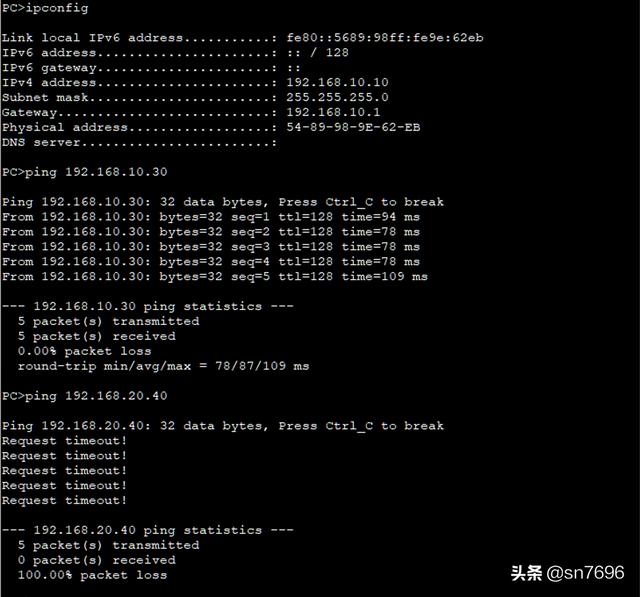
Task: Click the @sn7696 watermark text
Action: (x=585, y=573)
